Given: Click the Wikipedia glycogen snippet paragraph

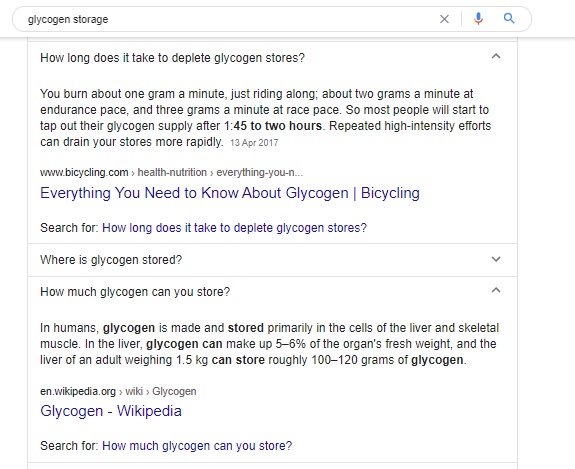Looking at the screenshot, I should tap(270, 344).
